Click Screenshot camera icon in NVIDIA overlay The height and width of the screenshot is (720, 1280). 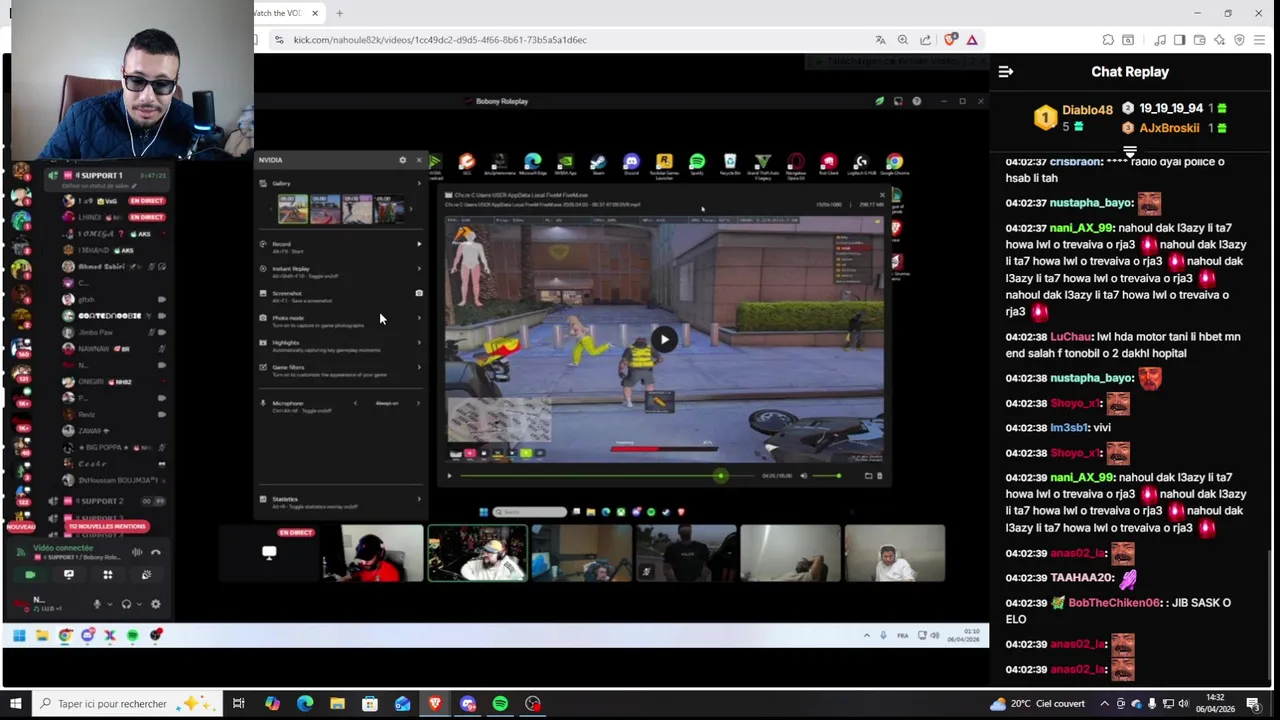[419, 293]
